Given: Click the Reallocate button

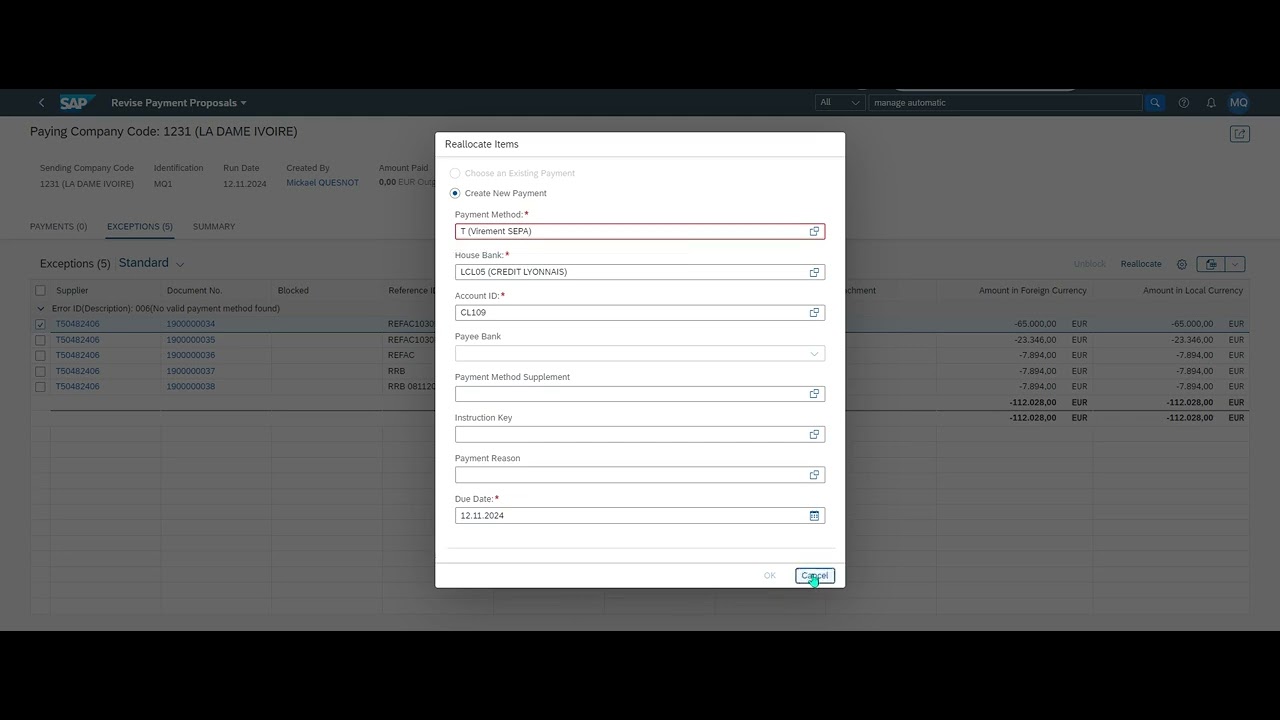Looking at the screenshot, I should (x=1141, y=264).
